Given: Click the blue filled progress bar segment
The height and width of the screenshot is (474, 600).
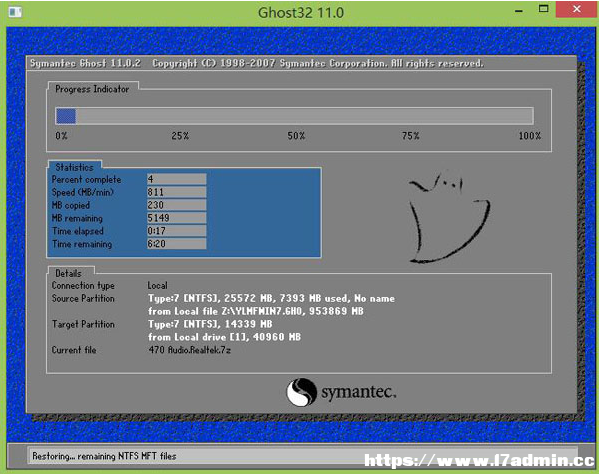Looking at the screenshot, I should point(65,116).
